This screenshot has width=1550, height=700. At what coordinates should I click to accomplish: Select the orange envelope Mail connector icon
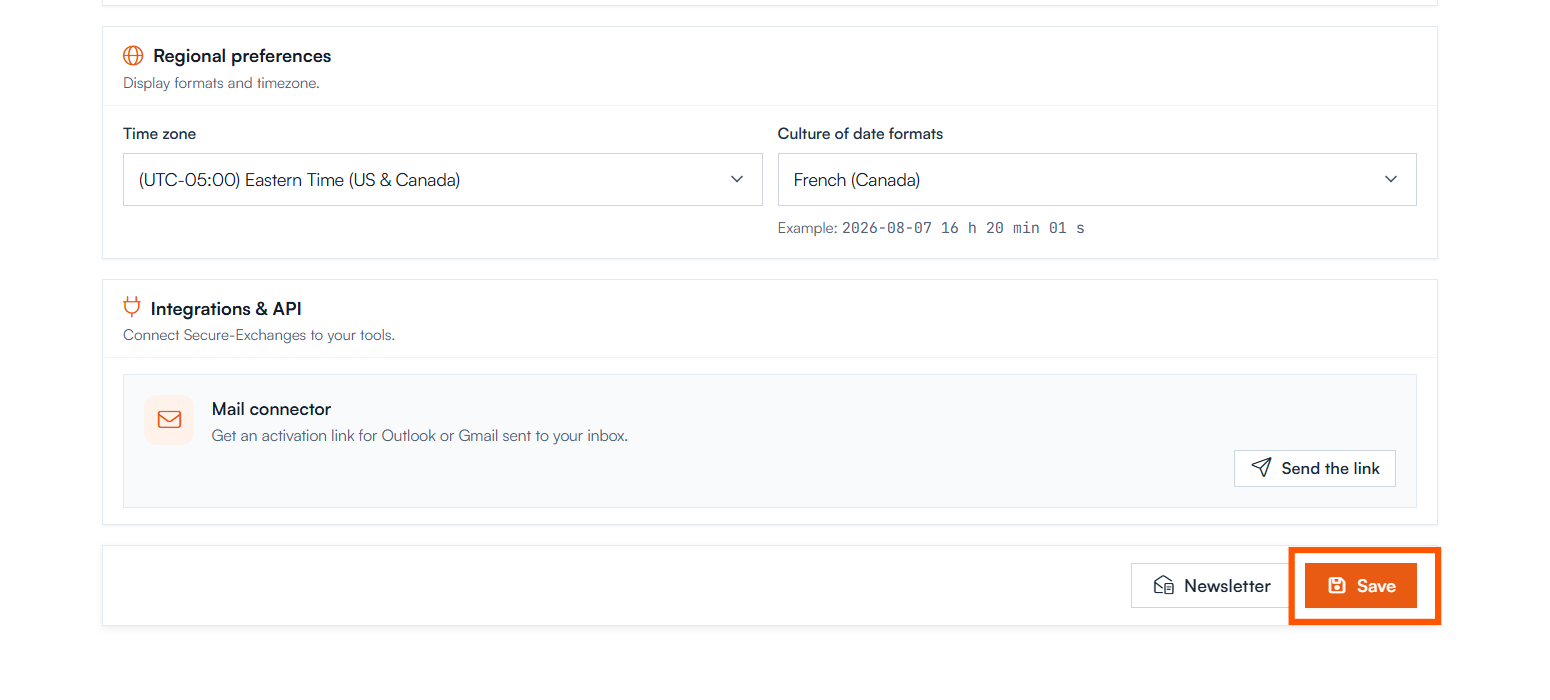pyautogui.click(x=169, y=420)
